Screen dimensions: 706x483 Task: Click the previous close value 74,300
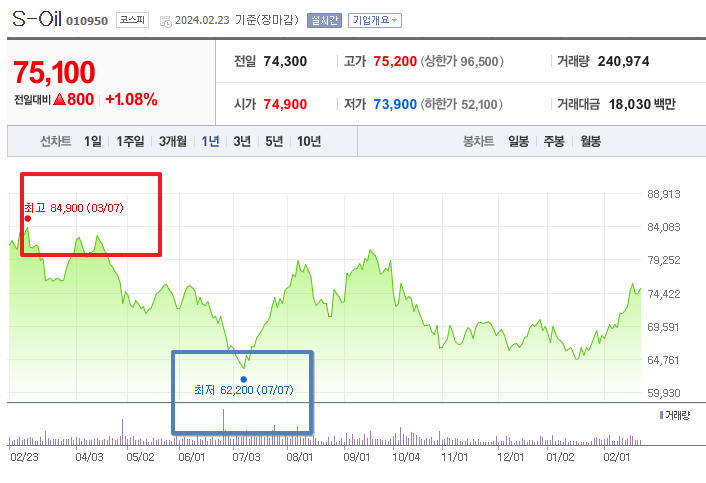tap(285, 61)
